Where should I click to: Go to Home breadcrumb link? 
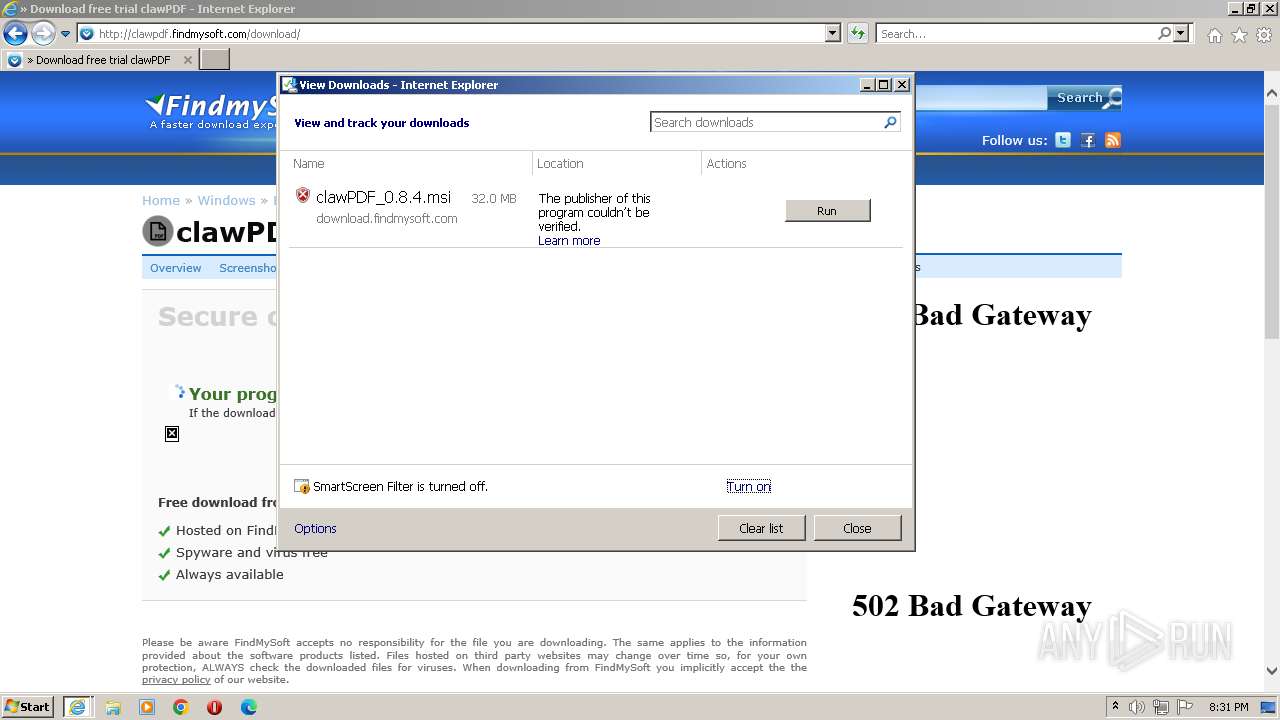[x=161, y=200]
